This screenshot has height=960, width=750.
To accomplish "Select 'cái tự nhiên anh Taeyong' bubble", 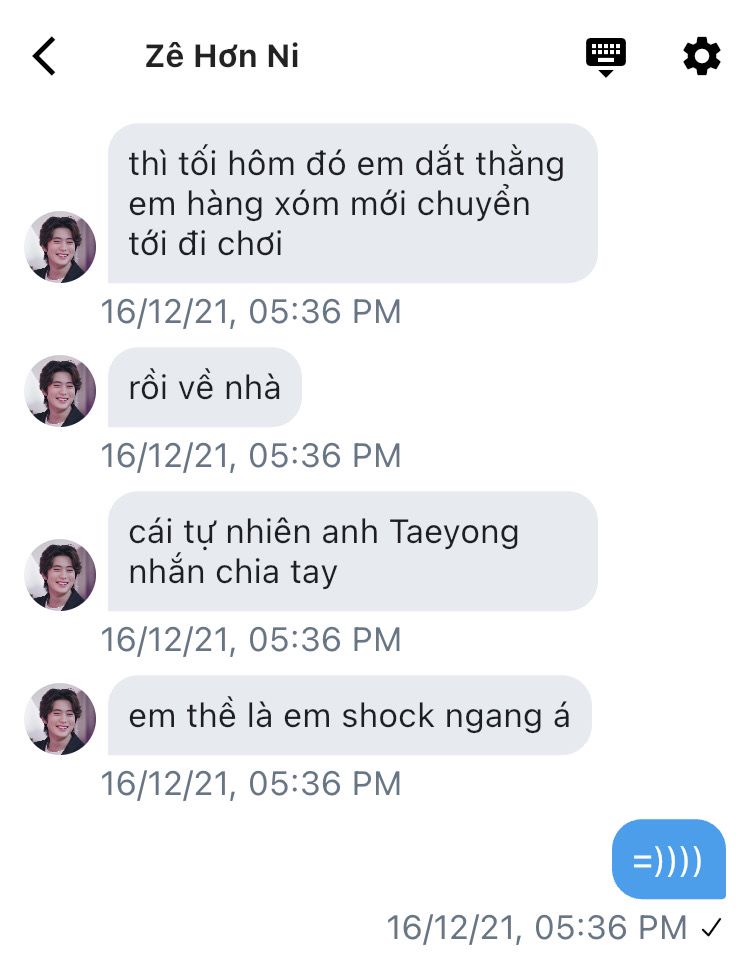I will [353, 551].
